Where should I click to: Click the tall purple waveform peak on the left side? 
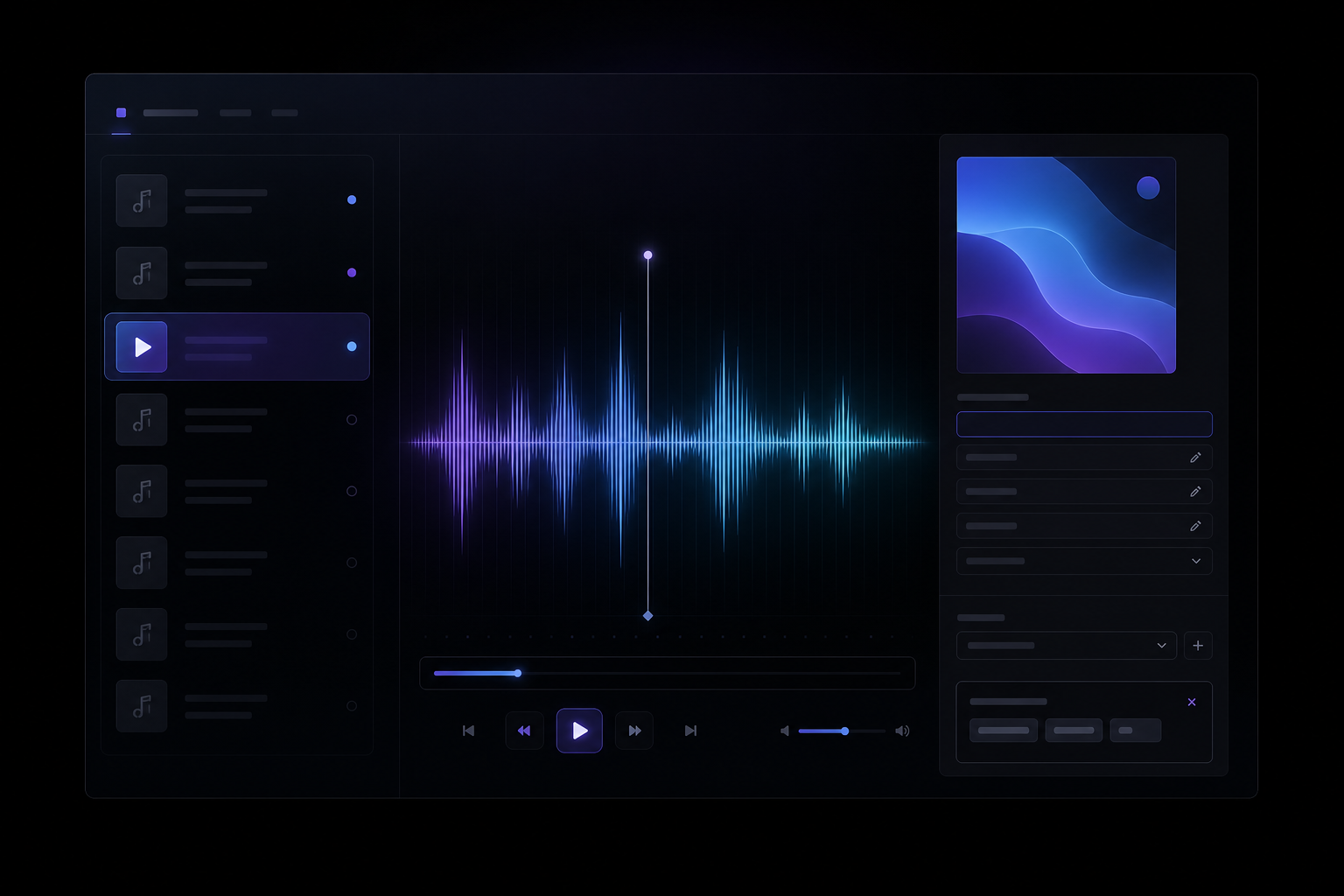[x=462, y=443]
